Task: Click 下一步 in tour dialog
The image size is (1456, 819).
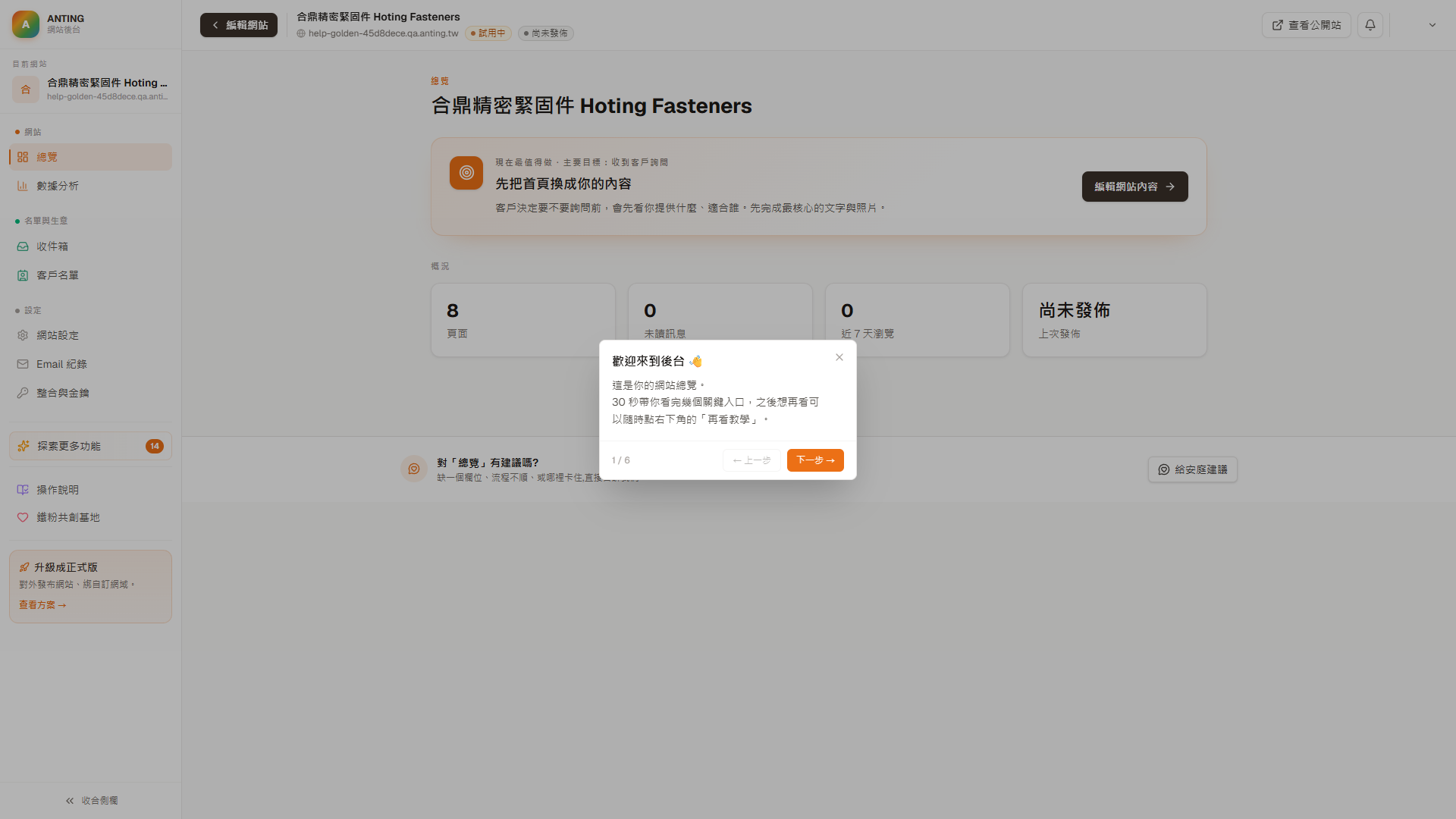Action: click(815, 460)
